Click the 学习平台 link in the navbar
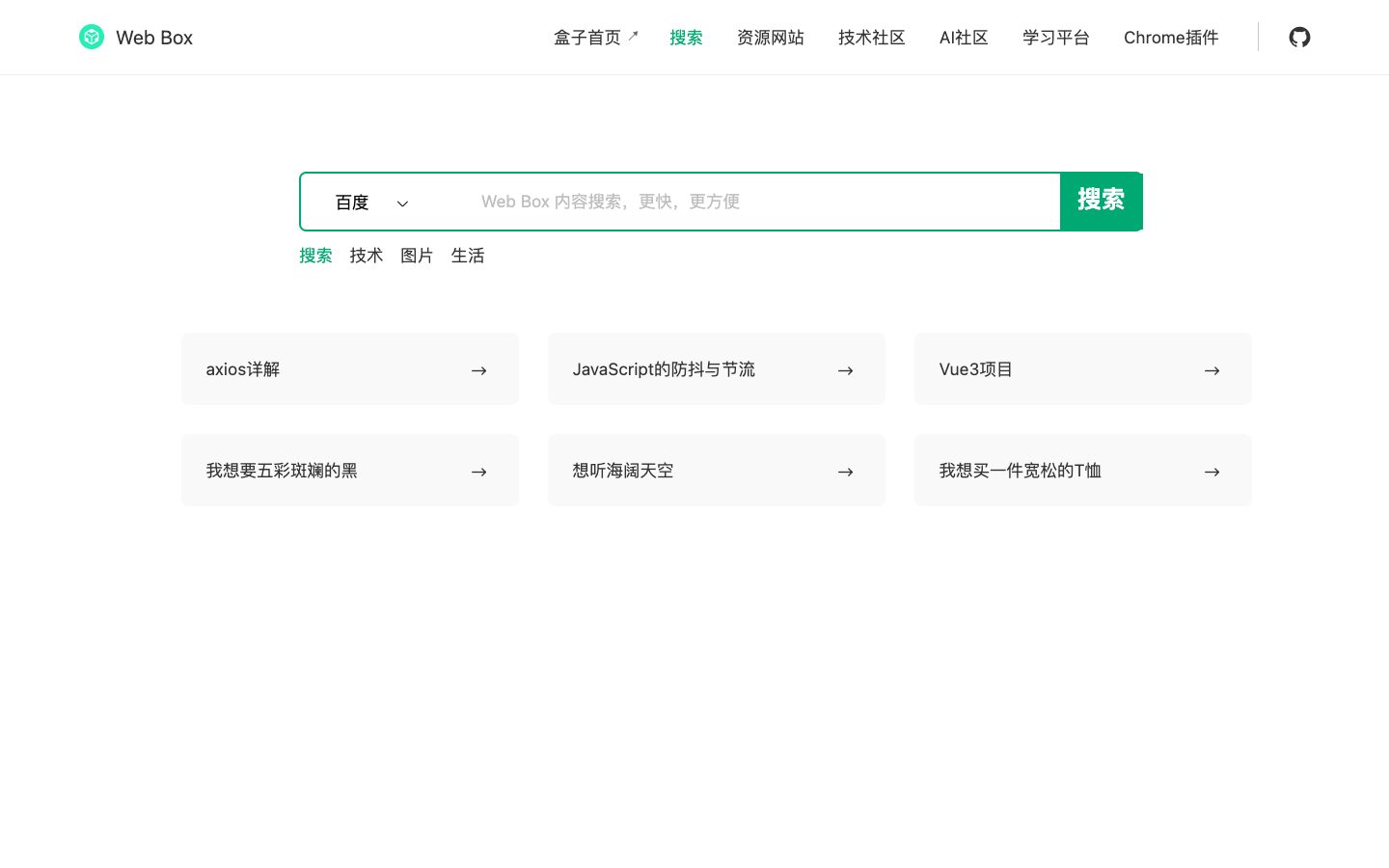This screenshot has height=868, width=1389. [1055, 37]
